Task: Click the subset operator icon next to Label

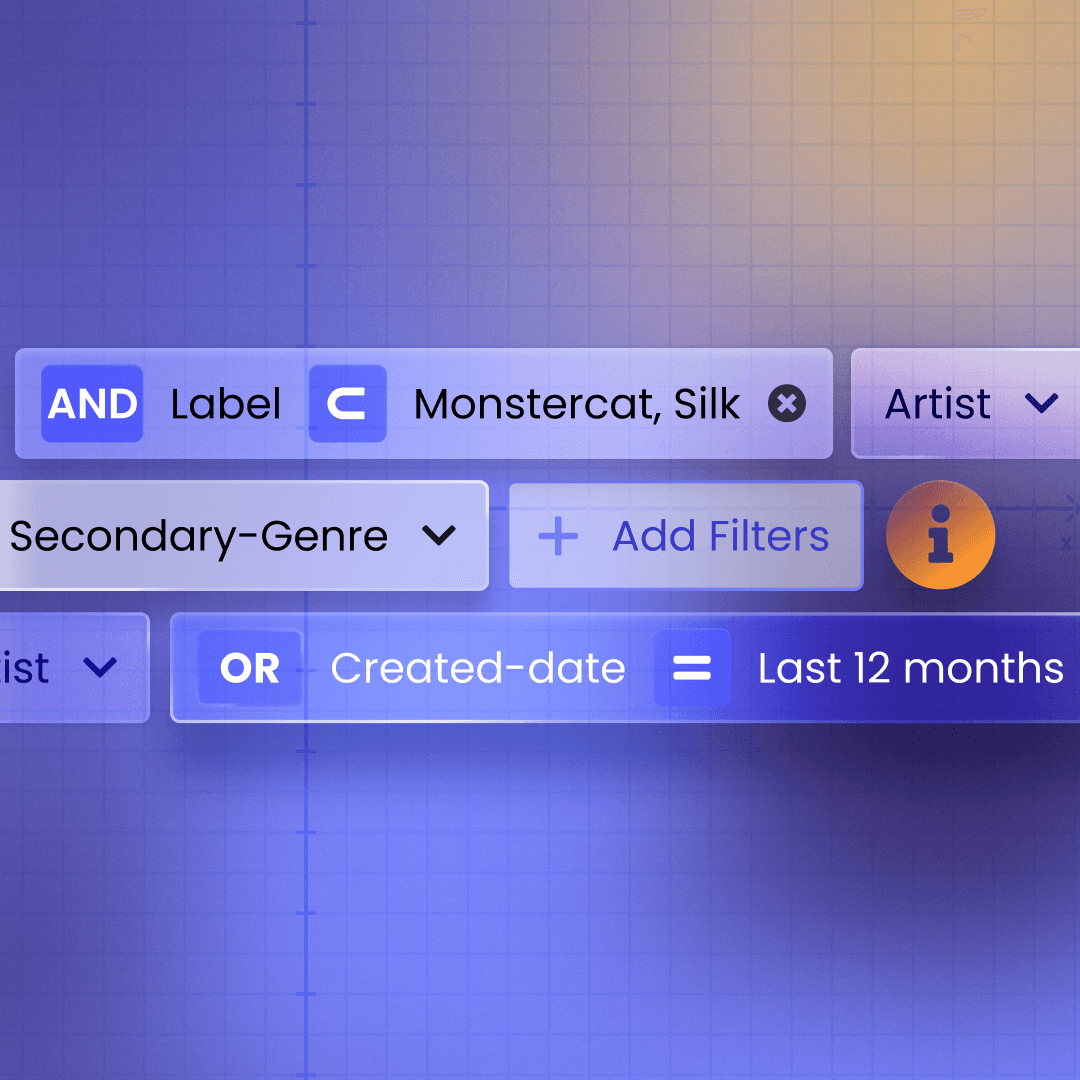Action: click(x=347, y=404)
